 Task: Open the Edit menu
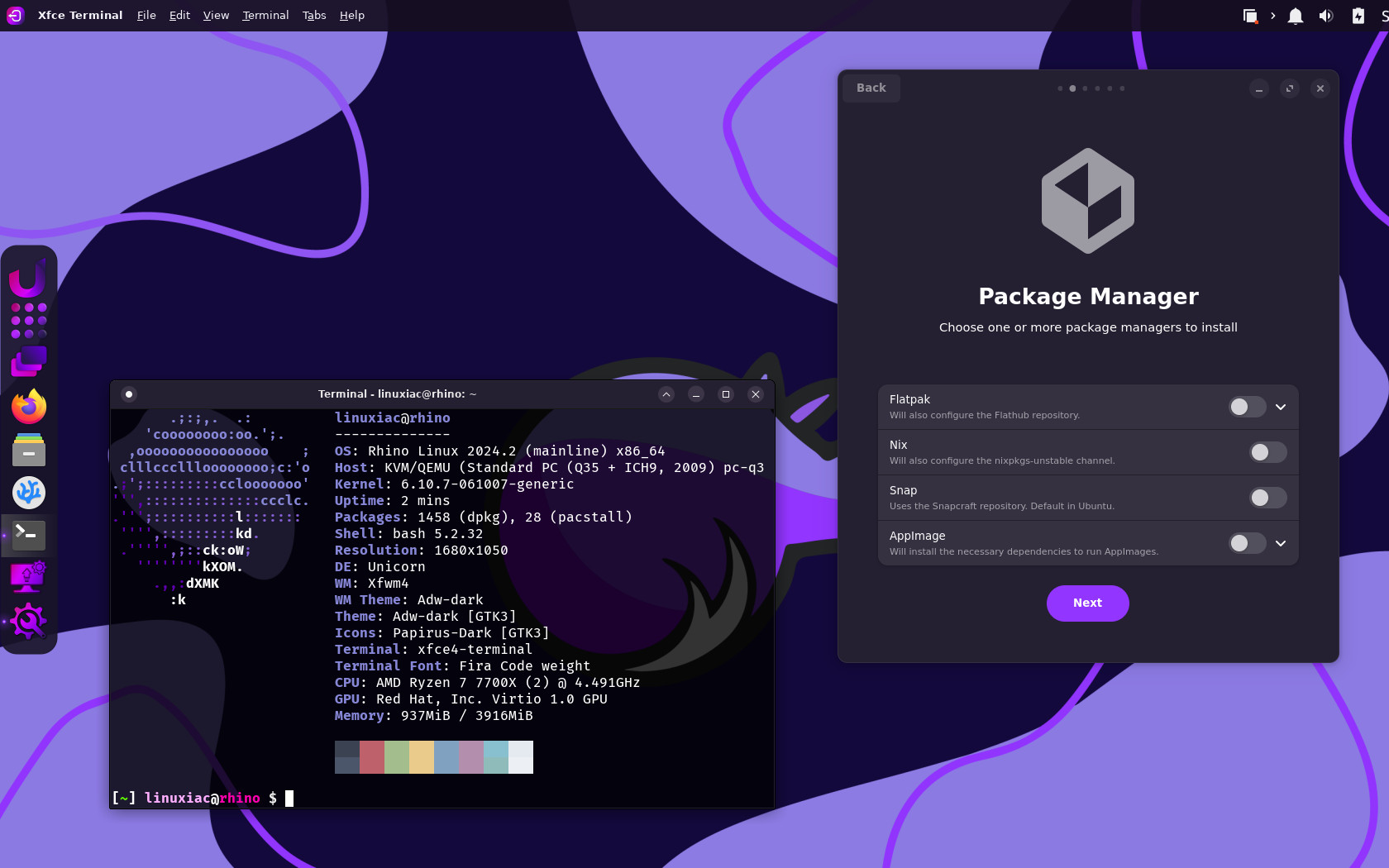[179, 16]
